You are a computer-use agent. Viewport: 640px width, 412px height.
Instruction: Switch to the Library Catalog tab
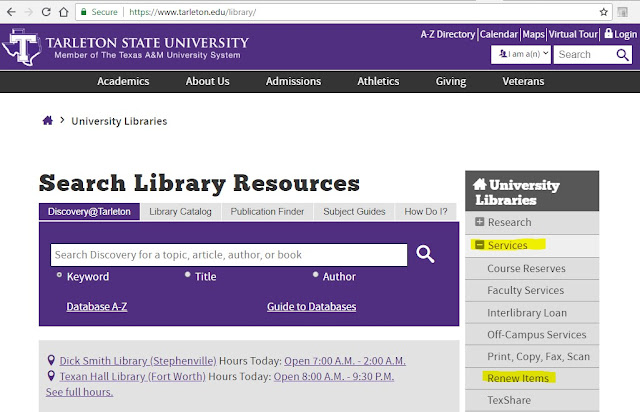[180, 212]
